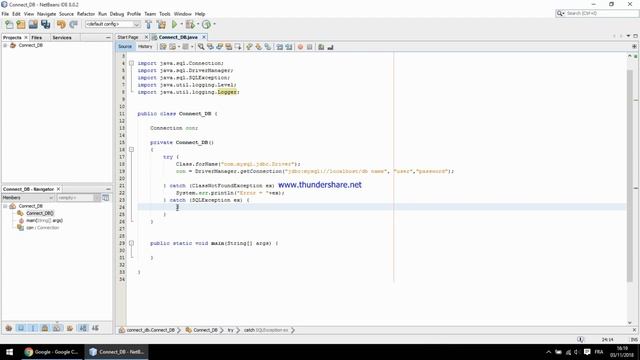This screenshot has width=640, height=360.
Task: Toggle Sort by Name in Navigator
Action: click(x=83, y=328)
